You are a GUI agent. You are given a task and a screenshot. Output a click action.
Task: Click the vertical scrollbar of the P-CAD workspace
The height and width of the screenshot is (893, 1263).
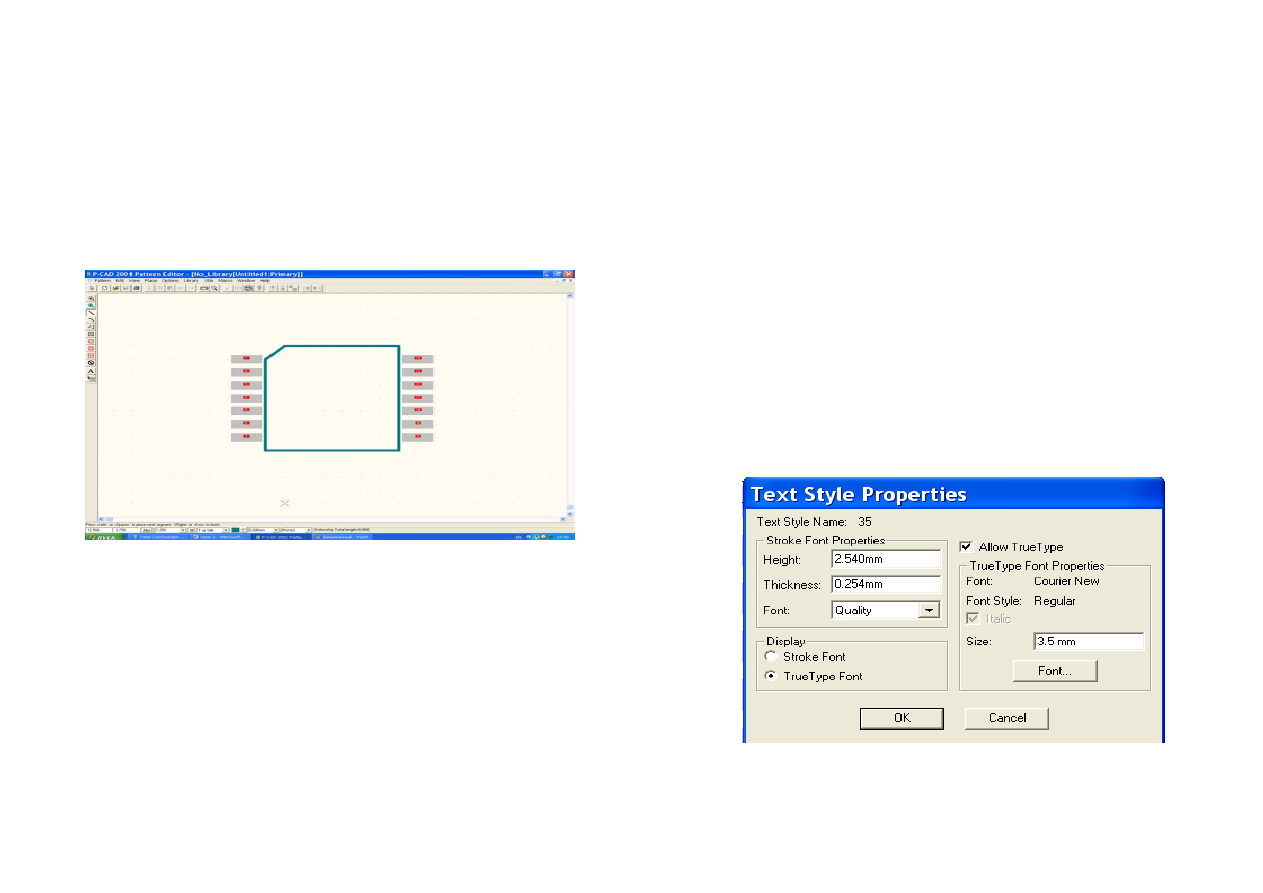click(571, 403)
